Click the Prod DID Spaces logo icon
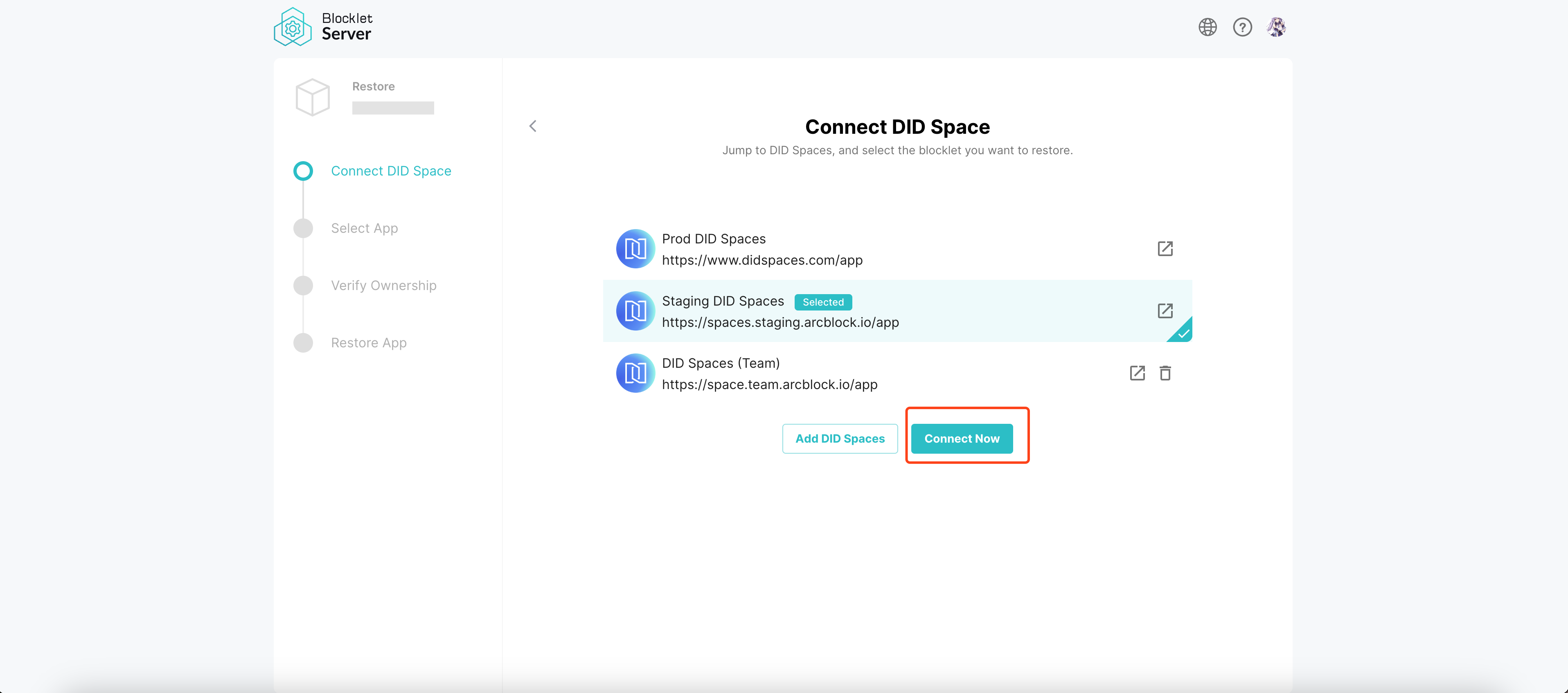 tap(635, 249)
